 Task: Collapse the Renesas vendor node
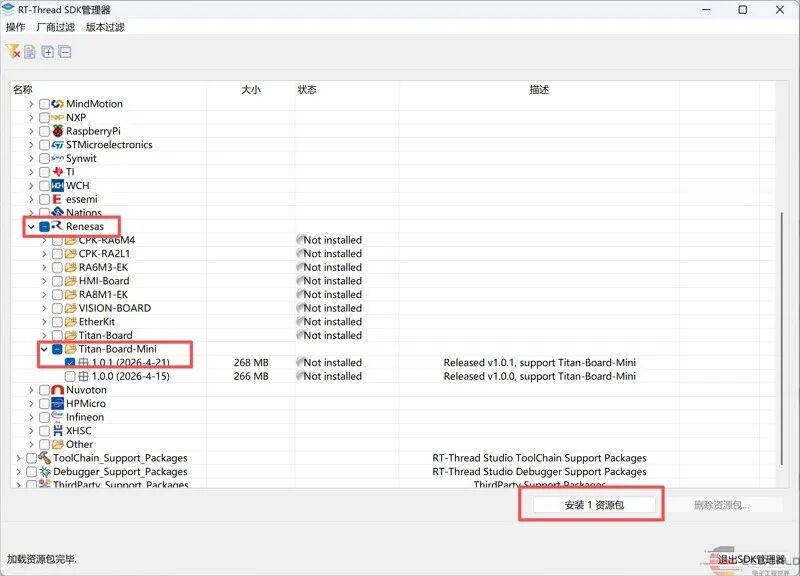click(31, 227)
